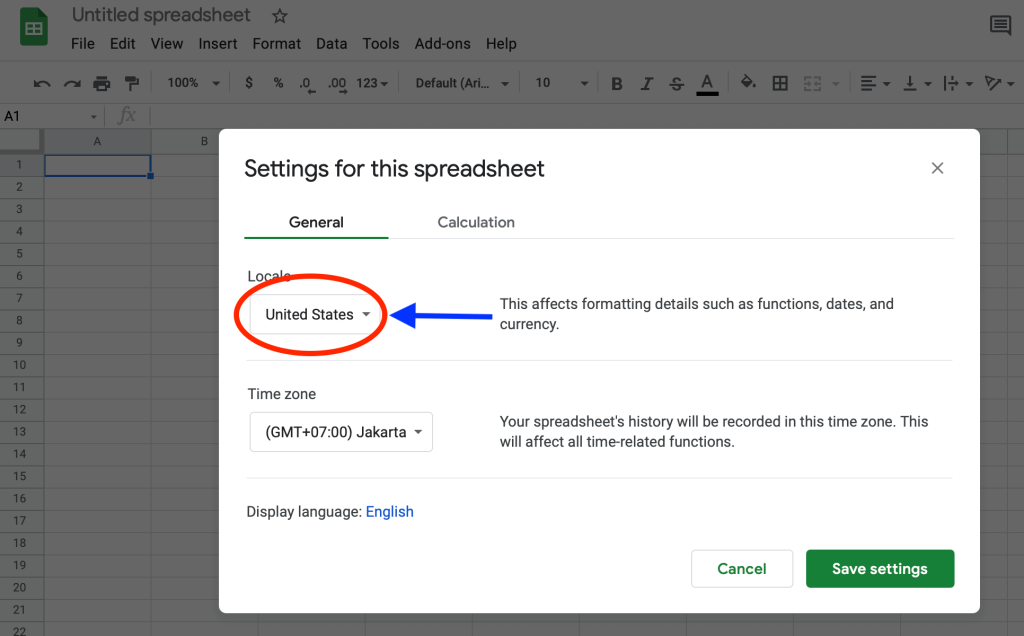Open the Locale dropdown showing United States
This screenshot has width=1024, height=636.
pyautogui.click(x=312, y=314)
